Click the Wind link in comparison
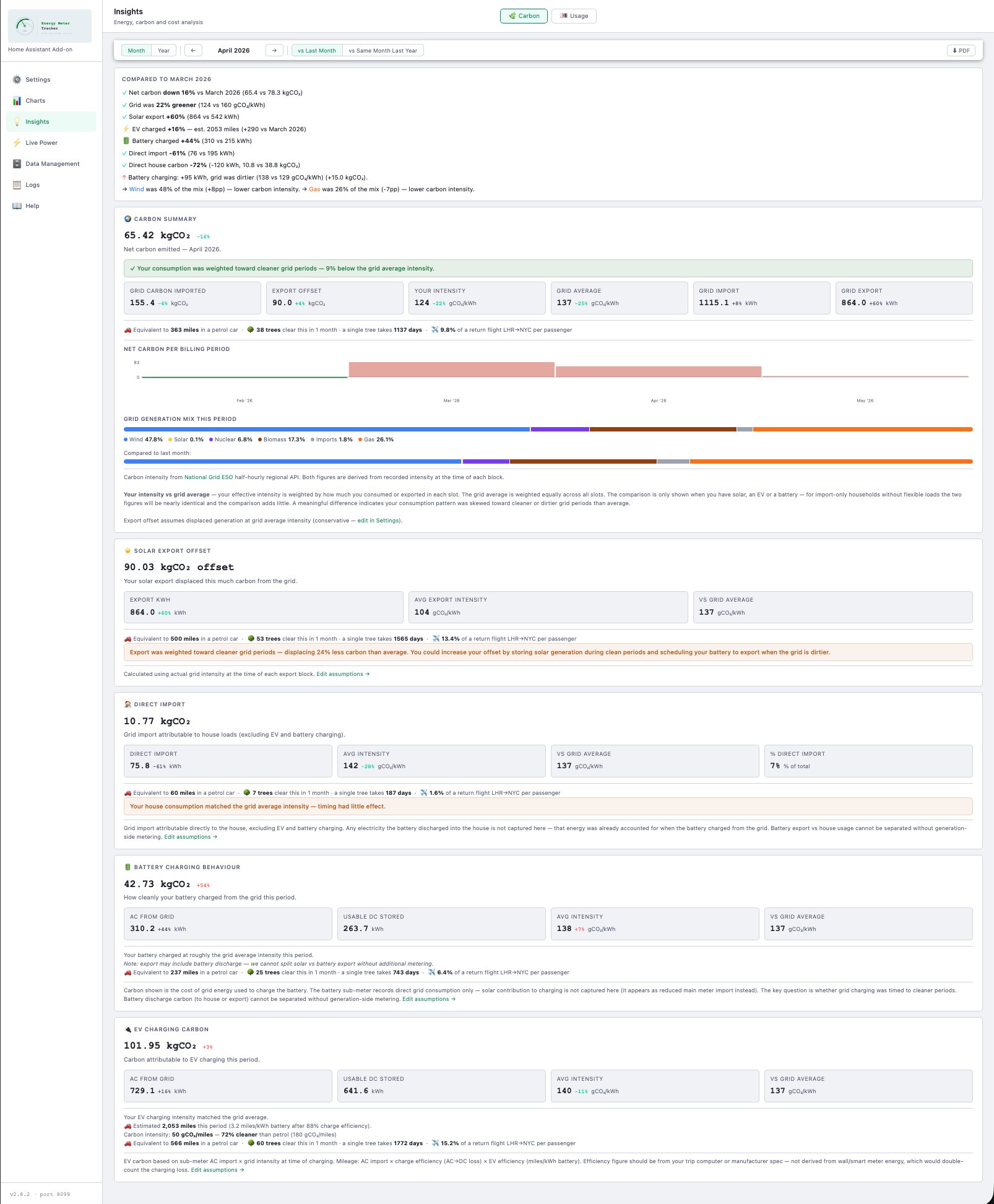 coord(136,189)
